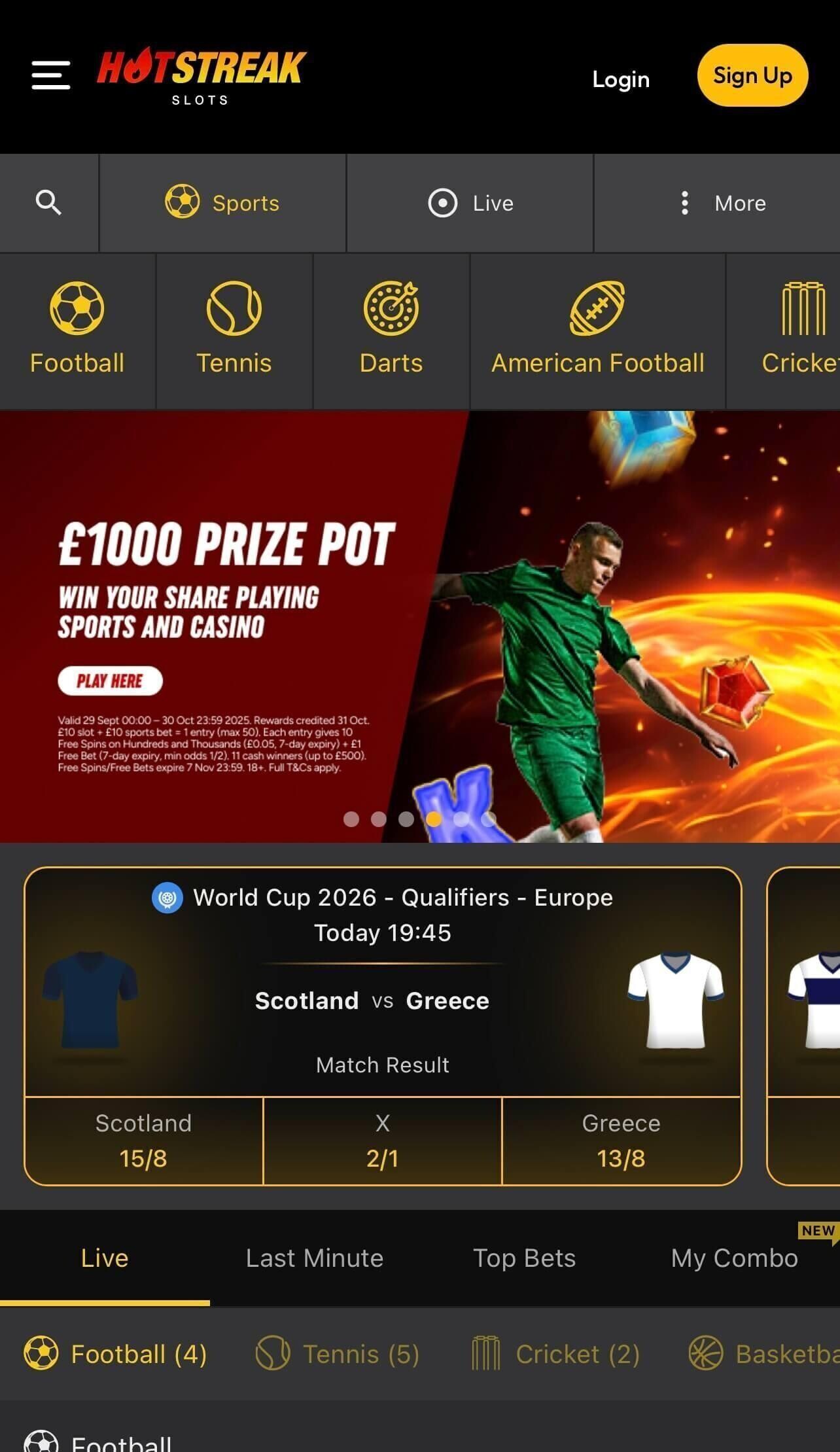Screen dimensions: 840x1452
Task: Switch to the Live section
Action: point(470,203)
